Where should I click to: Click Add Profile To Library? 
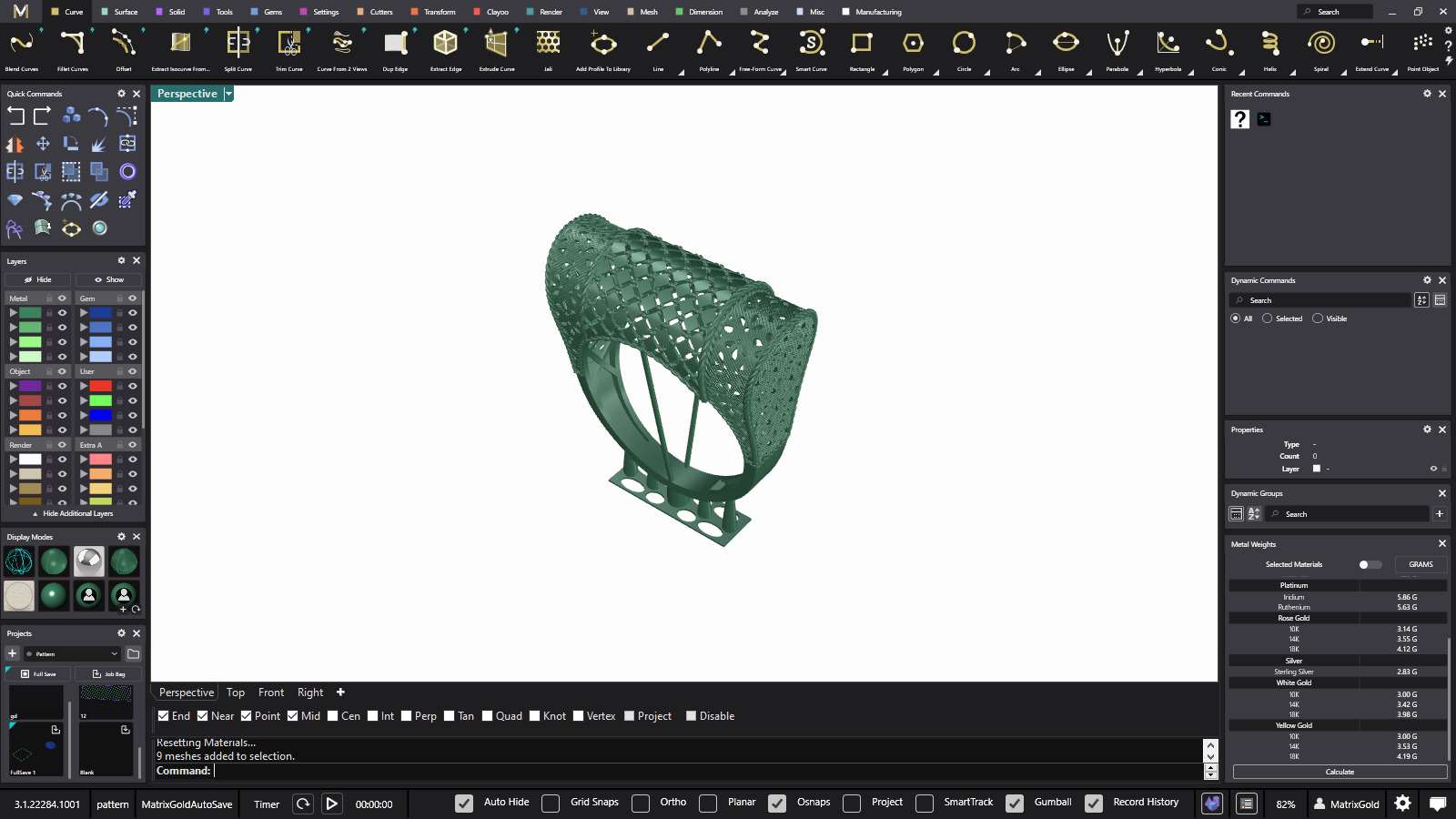603,49
